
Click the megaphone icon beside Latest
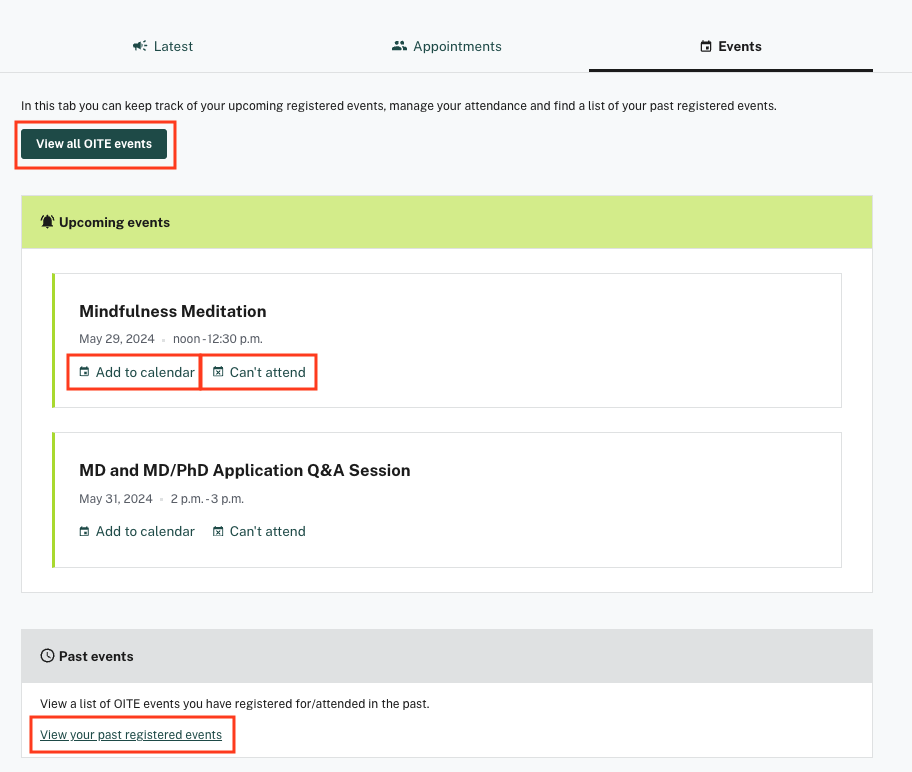coord(140,46)
